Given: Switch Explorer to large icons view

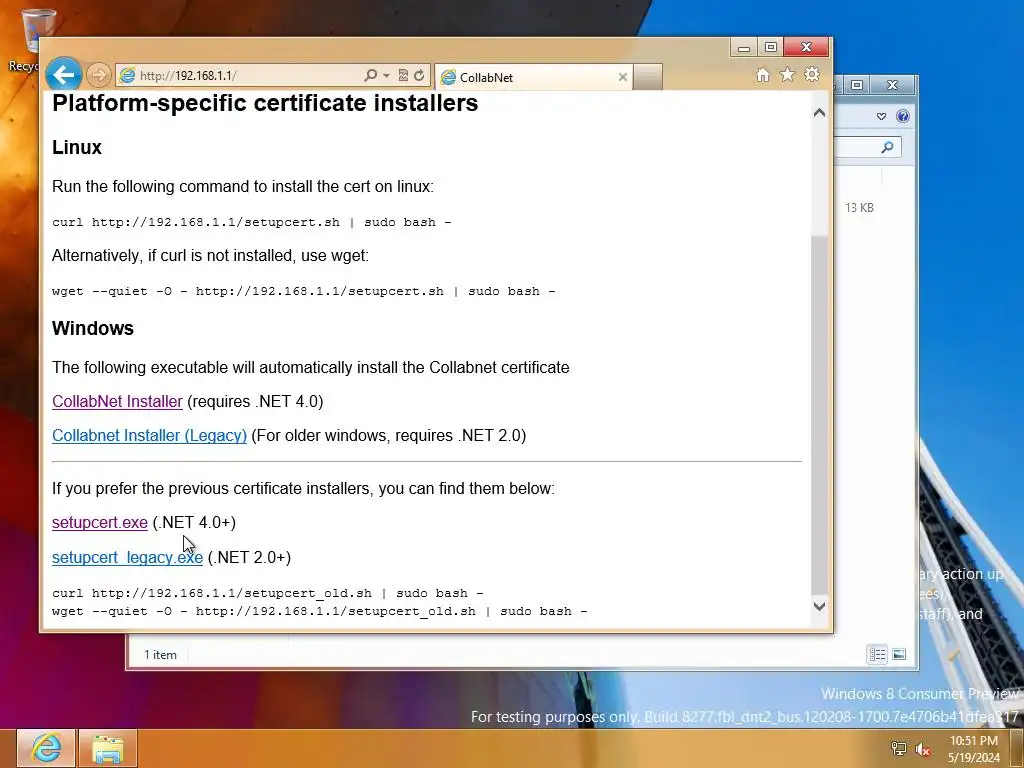Looking at the screenshot, I should pos(899,654).
